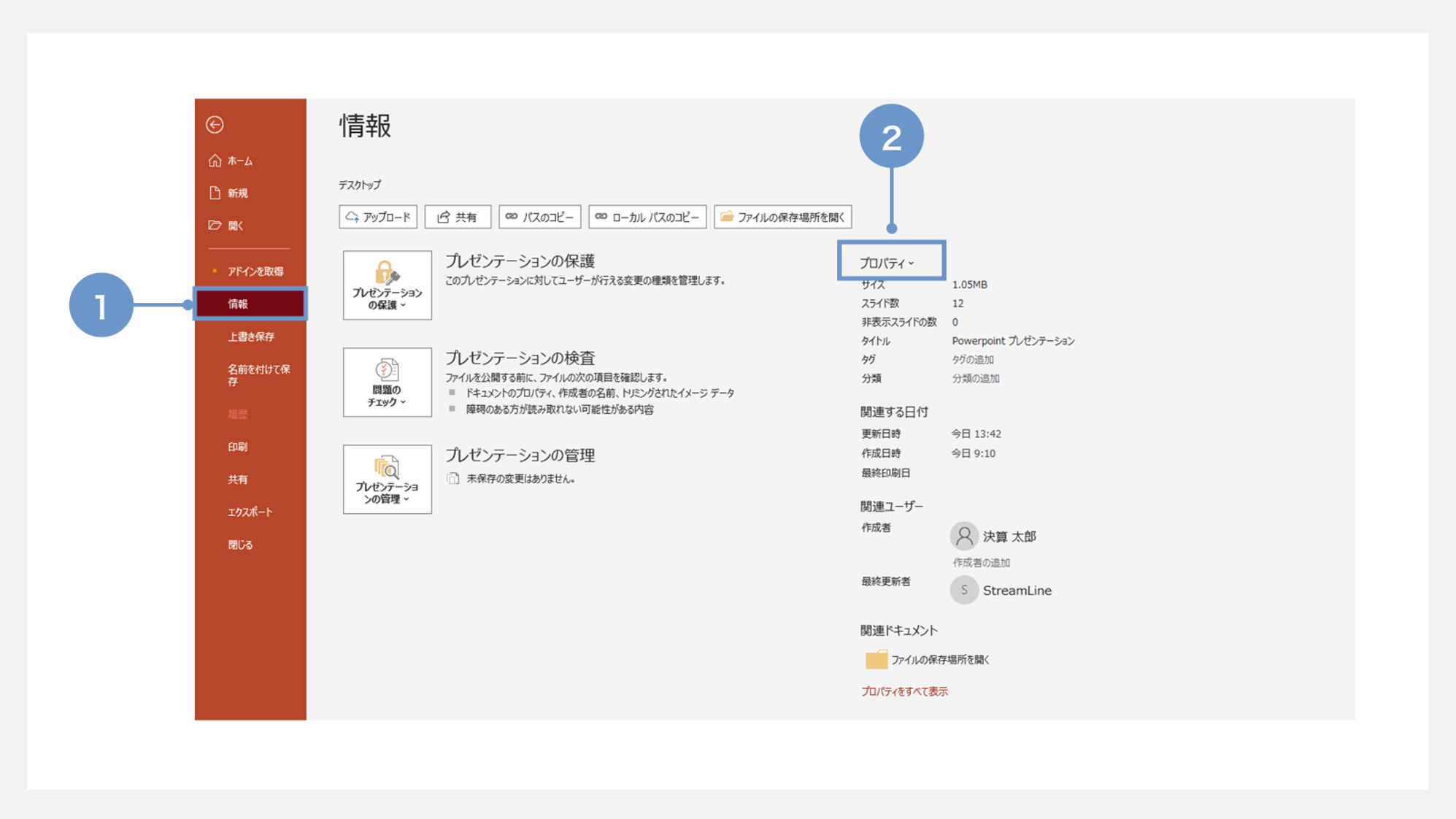Click author name 決算 太郎

[1009, 537]
